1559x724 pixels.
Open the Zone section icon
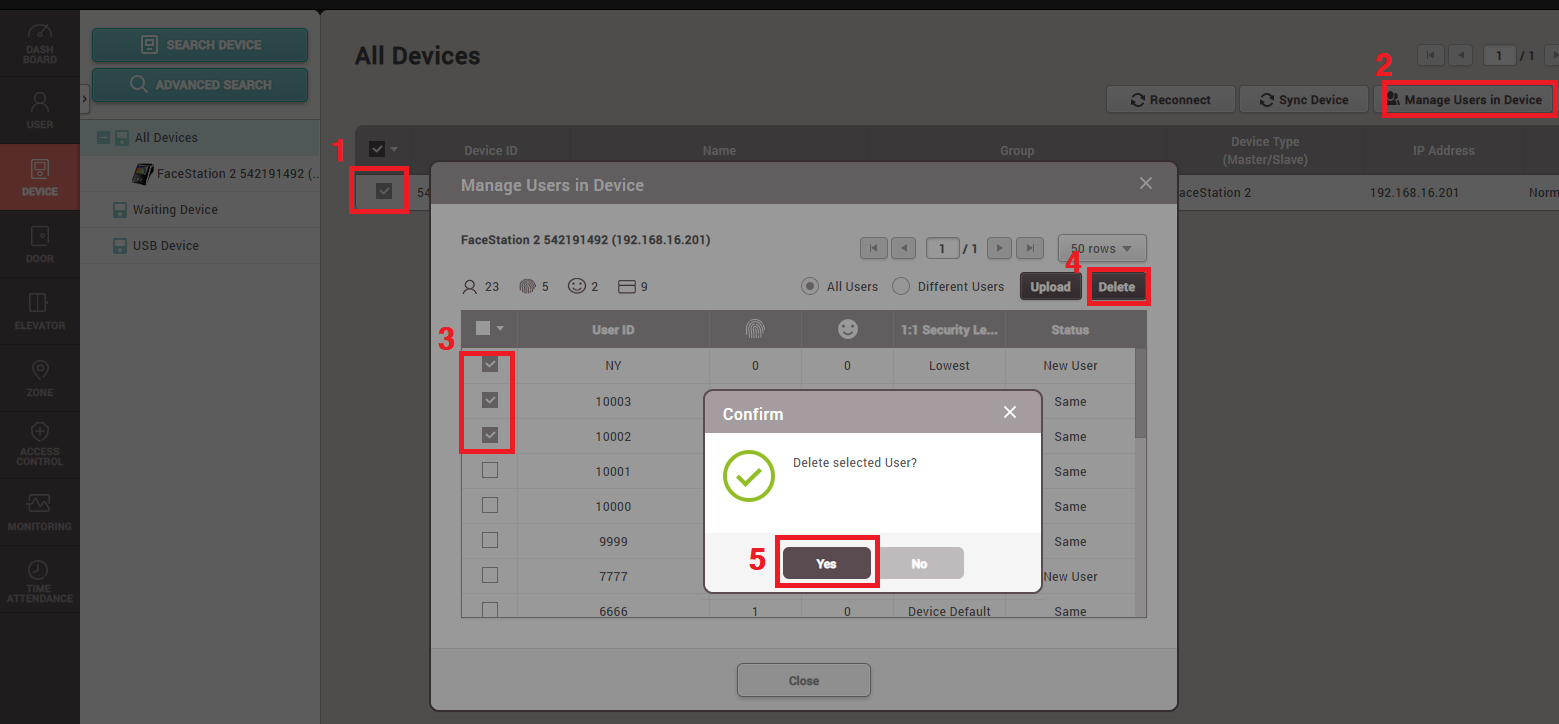tap(39, 378)
